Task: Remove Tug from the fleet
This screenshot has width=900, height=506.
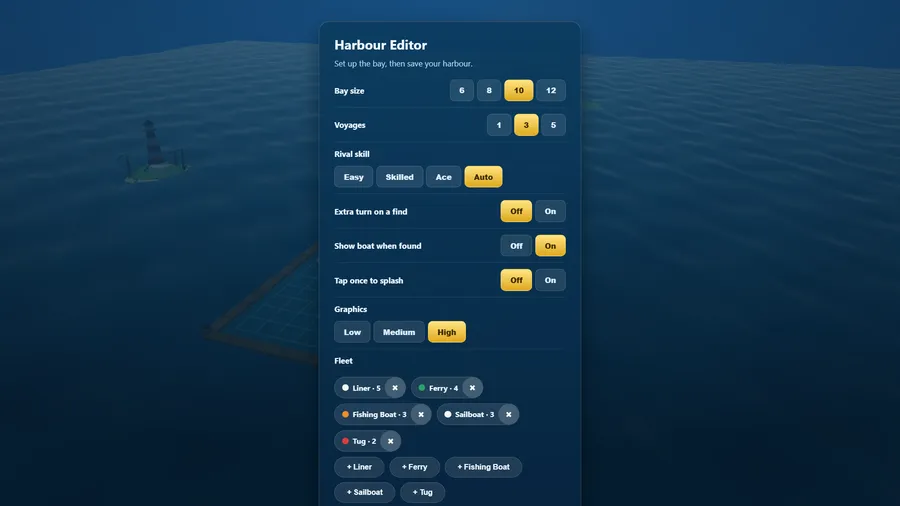Action: click(390, 441)
